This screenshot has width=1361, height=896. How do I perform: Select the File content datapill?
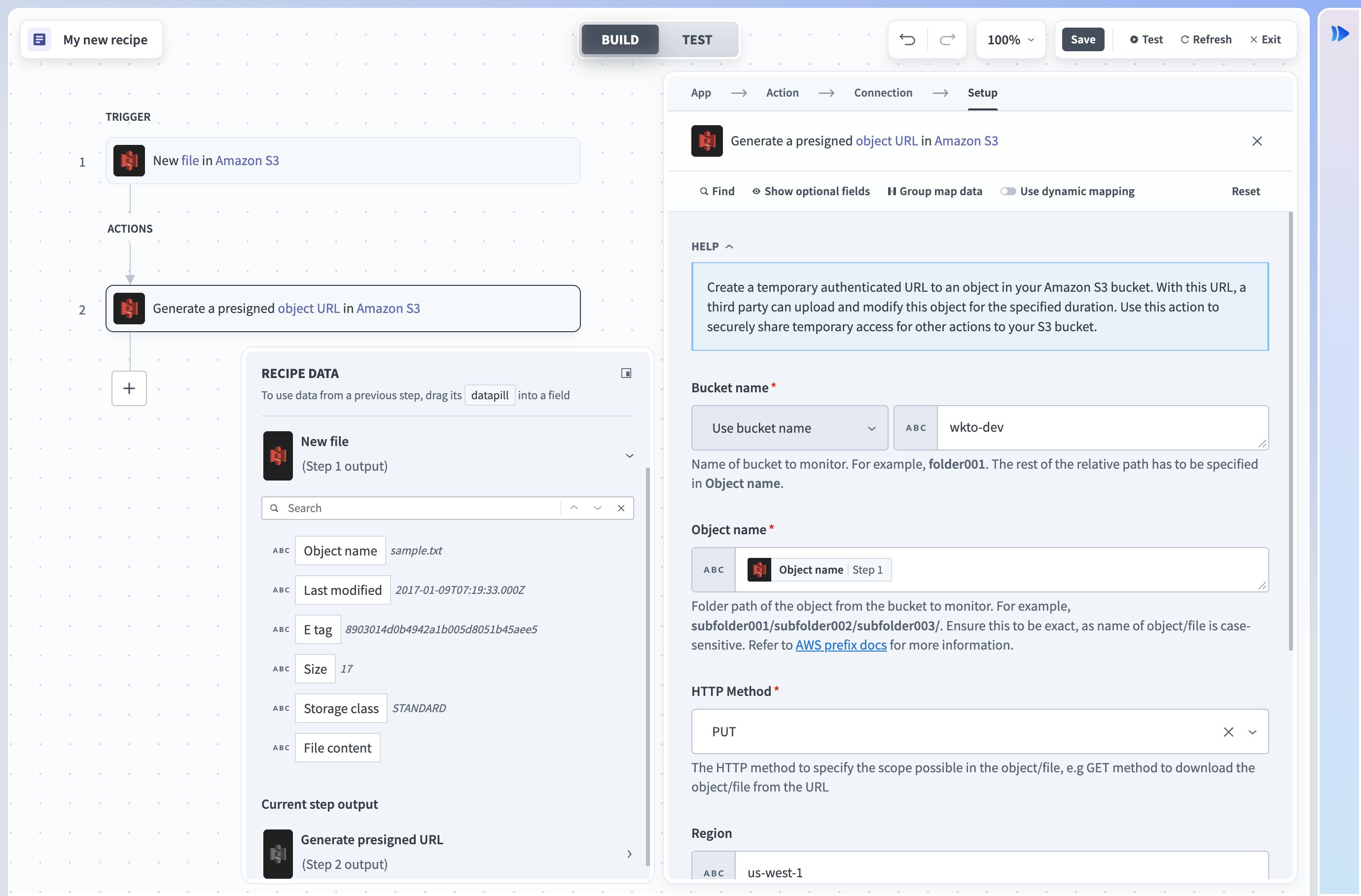pyautogui.click(x=337, y=748)
